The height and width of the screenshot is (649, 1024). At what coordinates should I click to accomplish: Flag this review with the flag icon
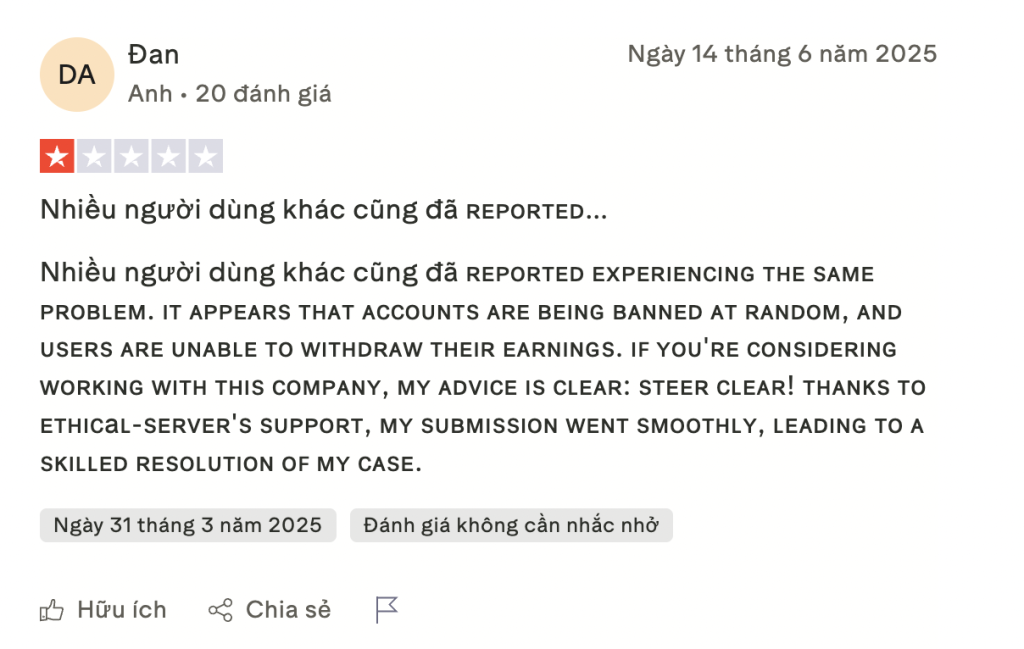tap(386, 609)
